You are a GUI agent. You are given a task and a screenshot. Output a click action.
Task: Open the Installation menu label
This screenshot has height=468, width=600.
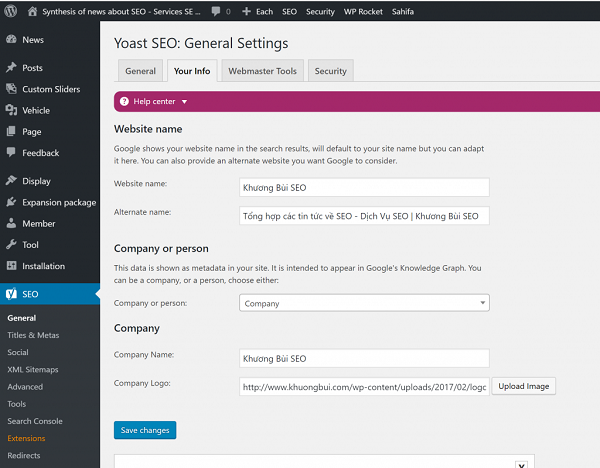click(44, 266)
